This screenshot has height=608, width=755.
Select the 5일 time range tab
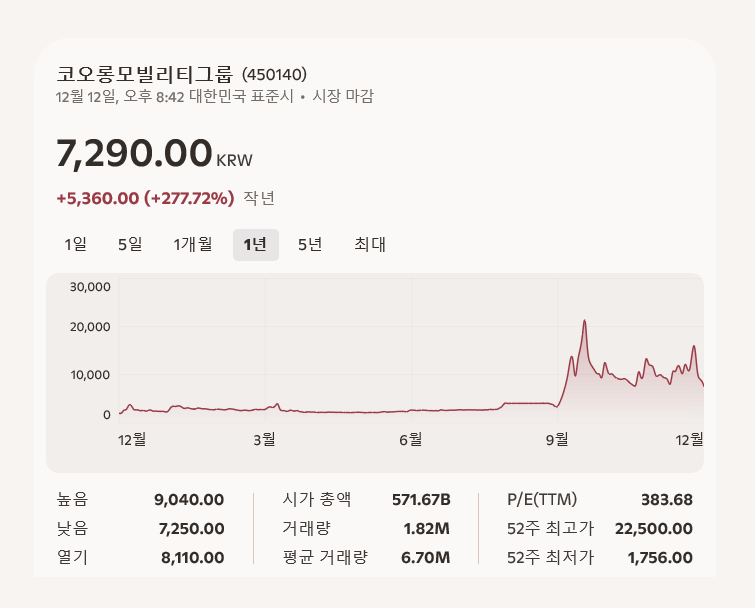coord(130,245)
